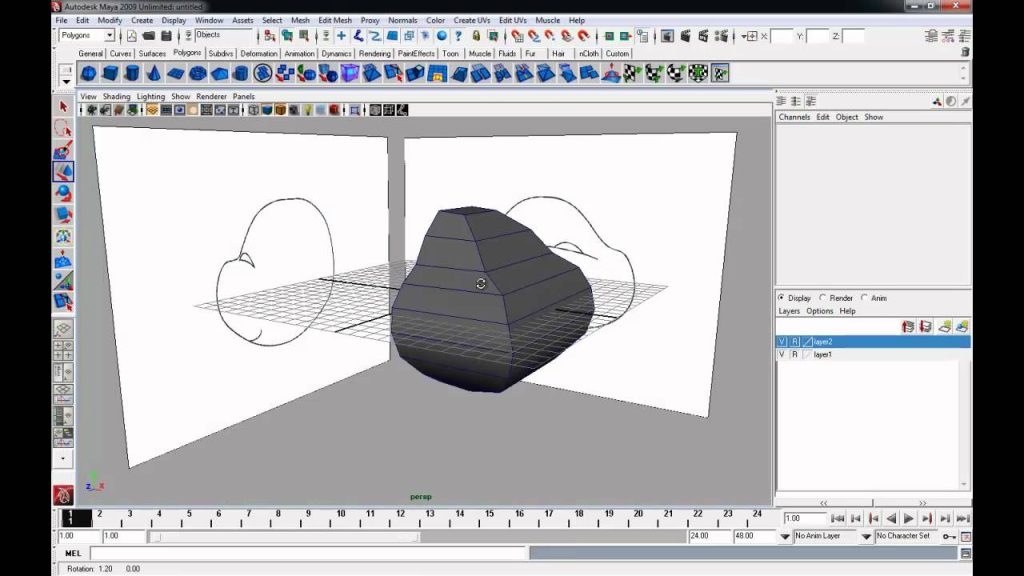This screenshot has width=1024, height=576.
Task: Click create layer from selected icon
Action: [x=962, y=326]
